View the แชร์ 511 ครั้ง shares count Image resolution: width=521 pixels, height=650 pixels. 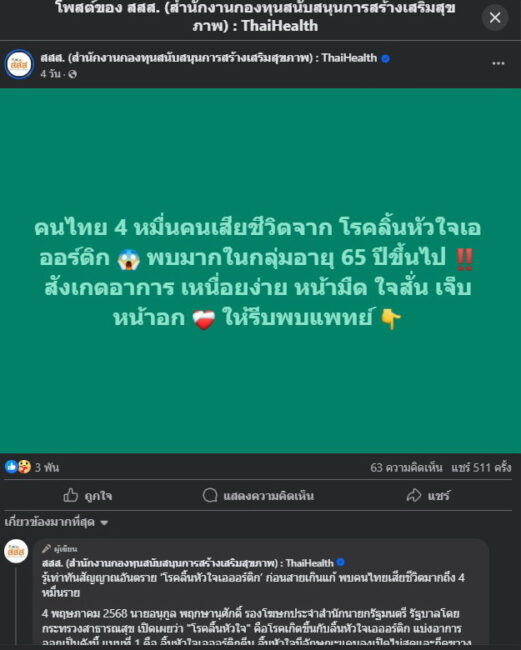(x=481, y=468)
